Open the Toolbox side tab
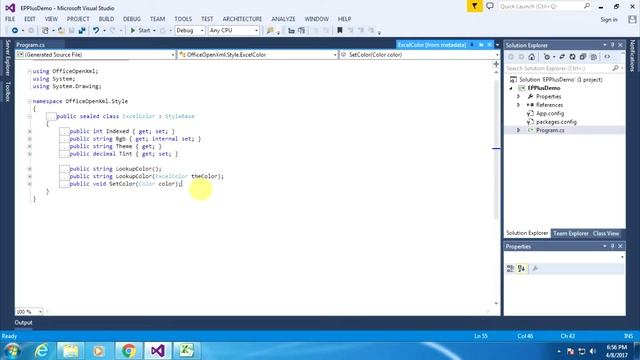The image size is (640, 360). pos(7,91)
